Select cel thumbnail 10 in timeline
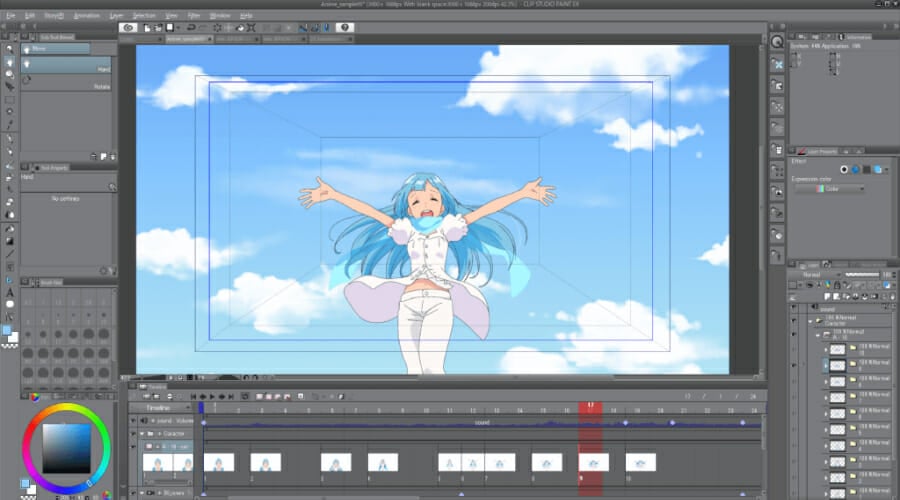Screen dimensions: 900x500 tap(641, 463)
